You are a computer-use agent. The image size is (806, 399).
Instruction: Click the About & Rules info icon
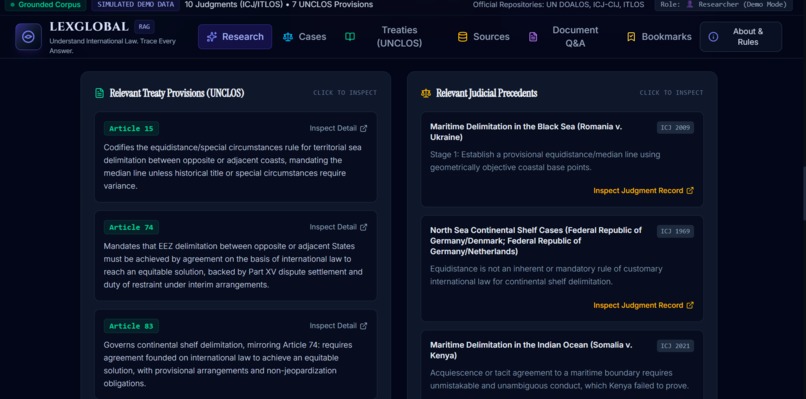click(x=713, y=37)
